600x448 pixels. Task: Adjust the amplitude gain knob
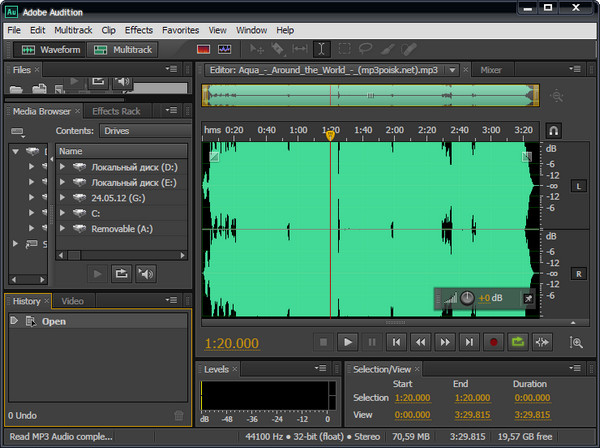coord(466,298)
